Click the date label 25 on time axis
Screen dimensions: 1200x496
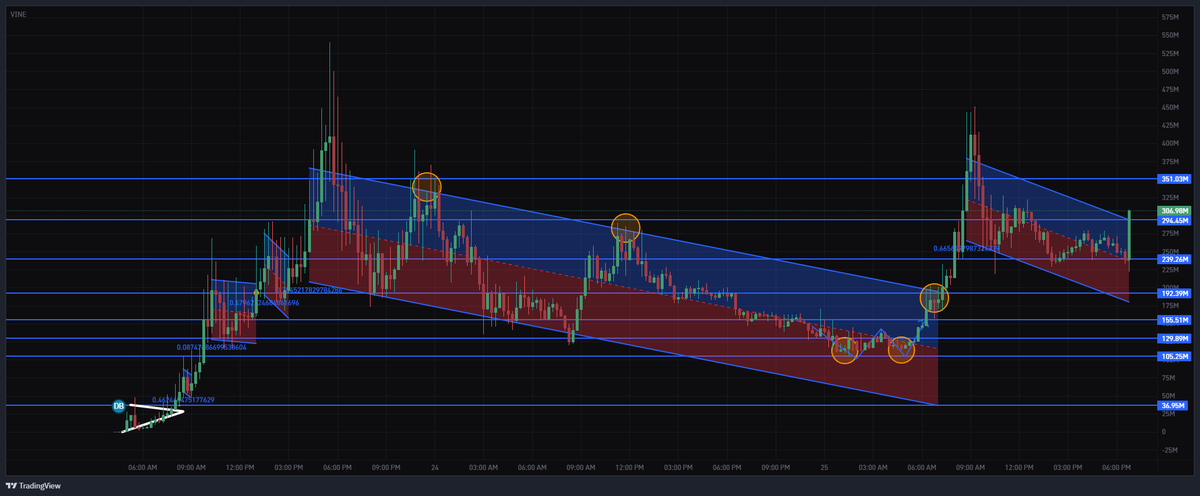click(823, 467)
